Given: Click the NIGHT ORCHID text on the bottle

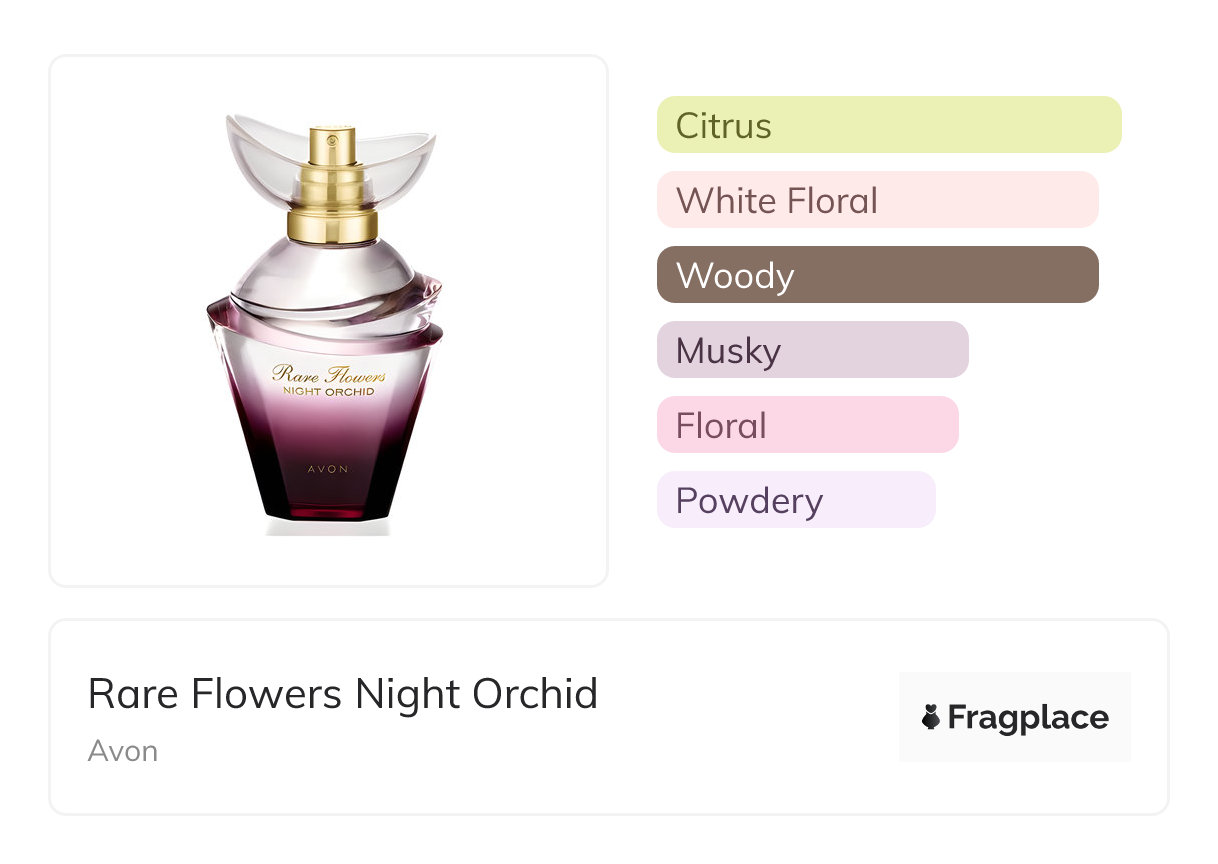Looking at the screenshot, I should (329, 392).
